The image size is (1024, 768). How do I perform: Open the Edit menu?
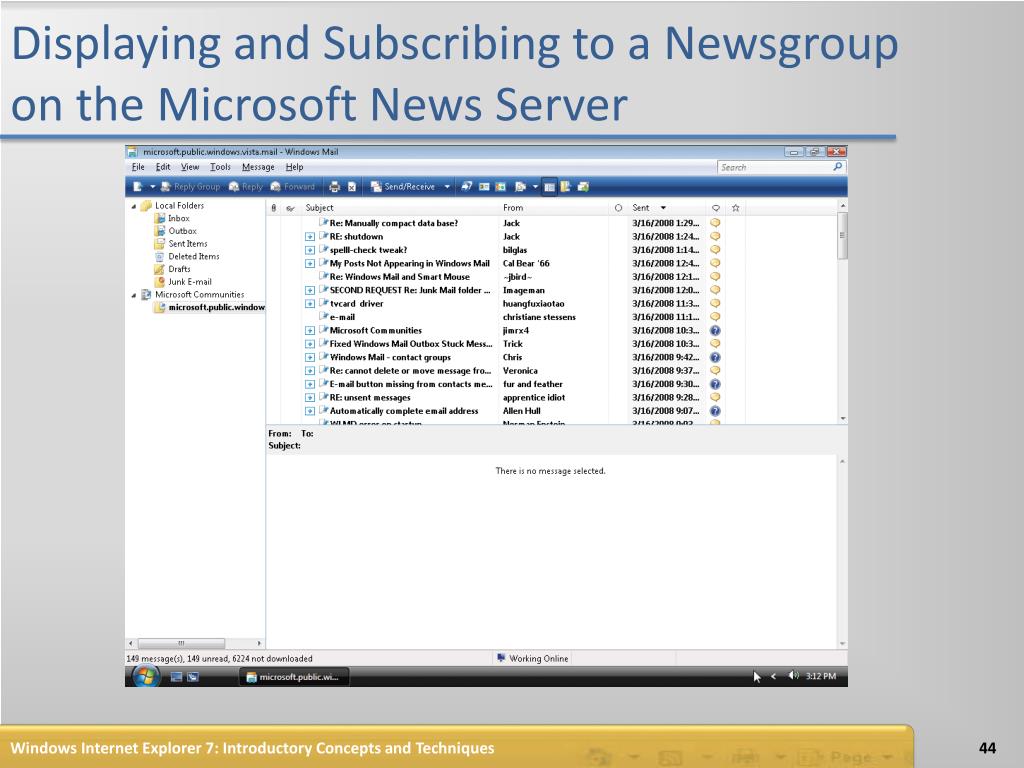[x=163, y=167]
